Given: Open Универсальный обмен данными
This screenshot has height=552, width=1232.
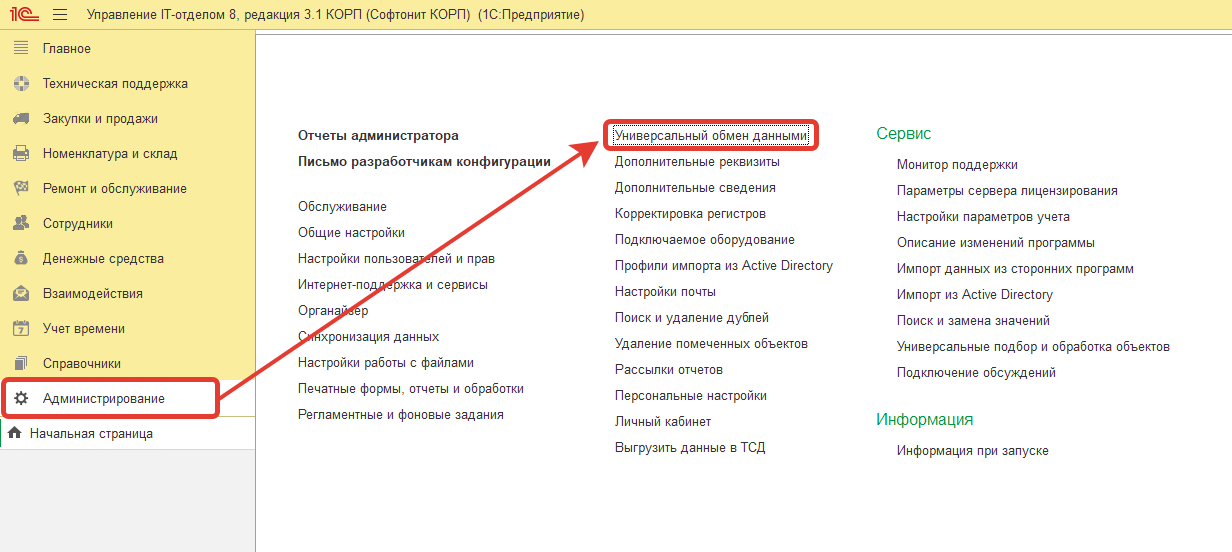Looking at the screenshot, I should [x=711, y=135].
